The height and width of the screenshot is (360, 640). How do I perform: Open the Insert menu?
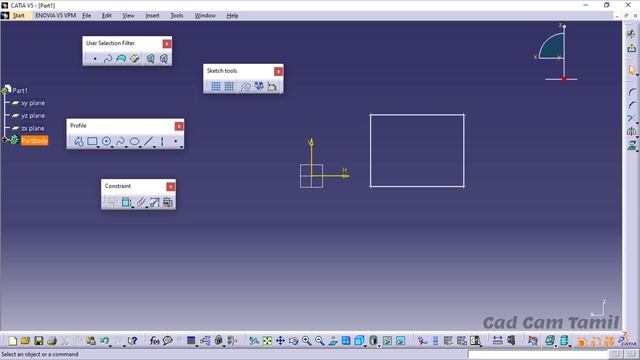coord(152,16)
